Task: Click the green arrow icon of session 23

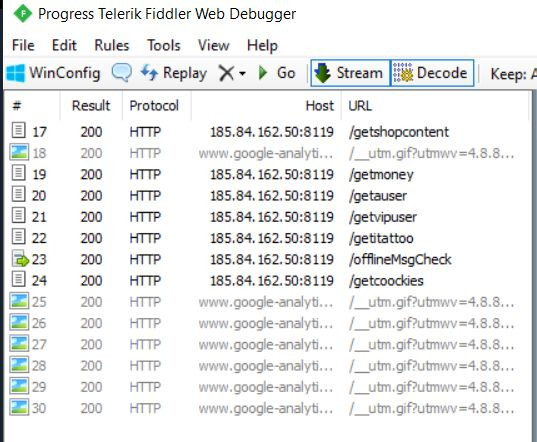Action: [x=20, y=258]
